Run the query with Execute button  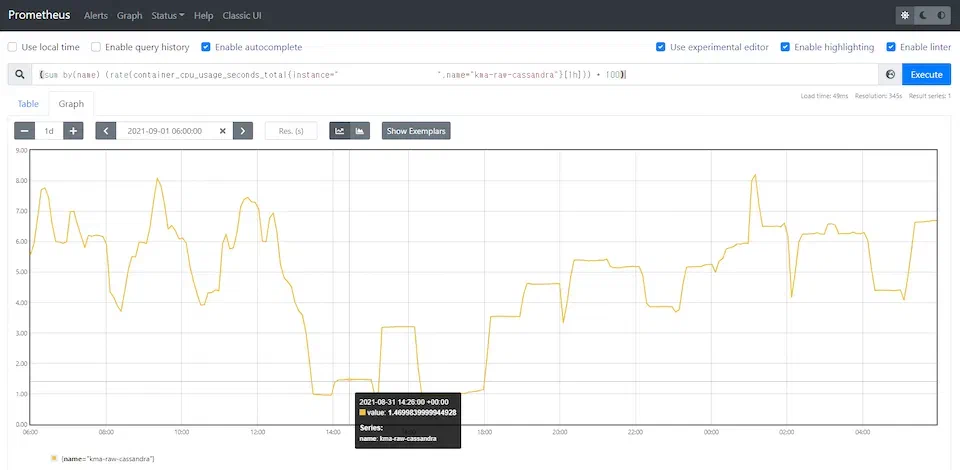point(926,75)
